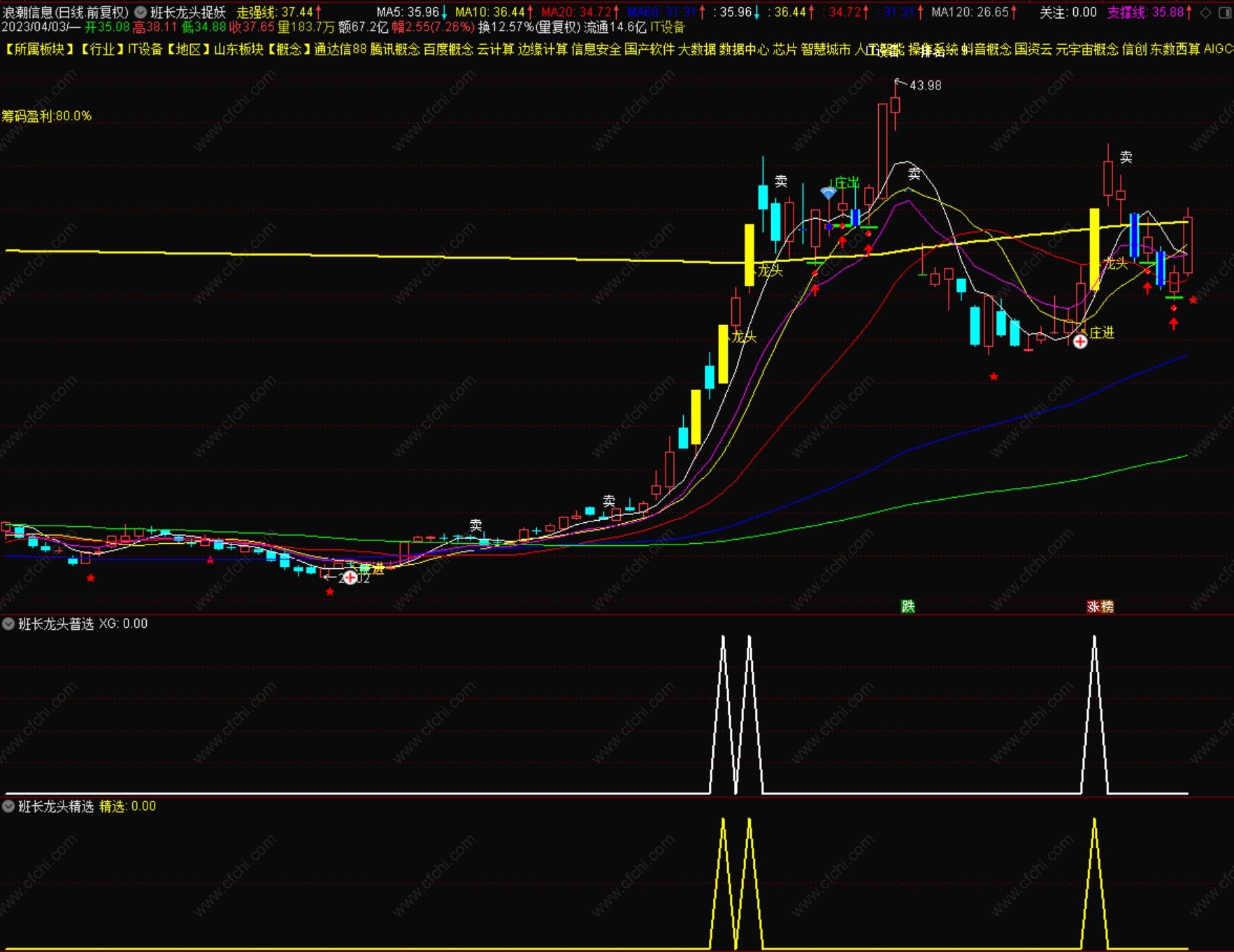
Task: Click the 班长龙头精选 sub-chart title
Action: pyautogui.click(x=56, y=806)
